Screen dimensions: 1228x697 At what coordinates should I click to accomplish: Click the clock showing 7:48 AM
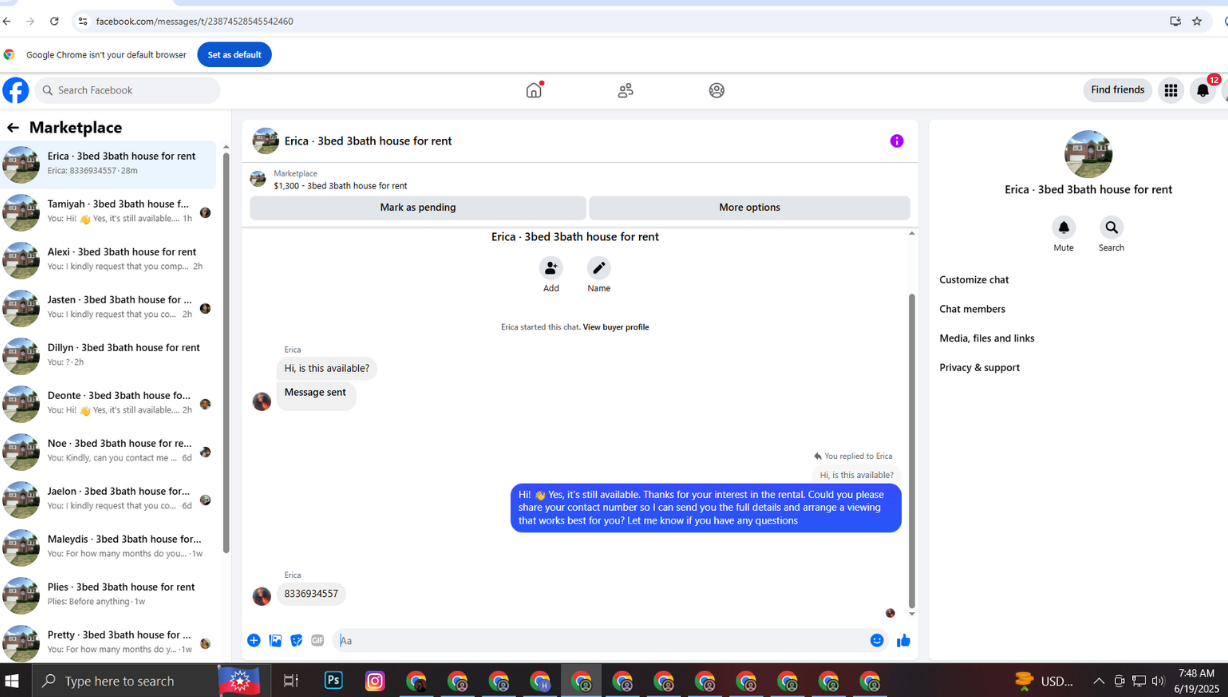pyautogui.click(x=1196, y=673)
